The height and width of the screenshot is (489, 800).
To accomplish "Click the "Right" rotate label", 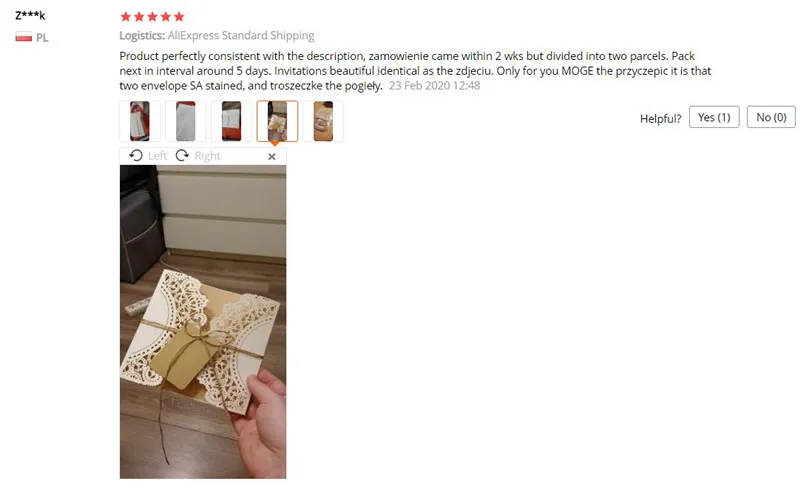I will point(208,156).
